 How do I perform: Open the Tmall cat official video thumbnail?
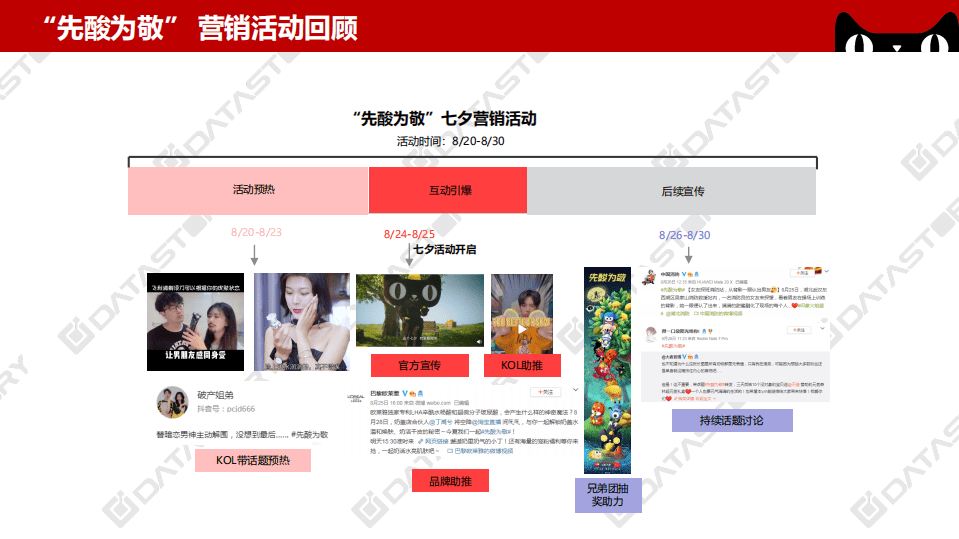(x=420, y=310)
